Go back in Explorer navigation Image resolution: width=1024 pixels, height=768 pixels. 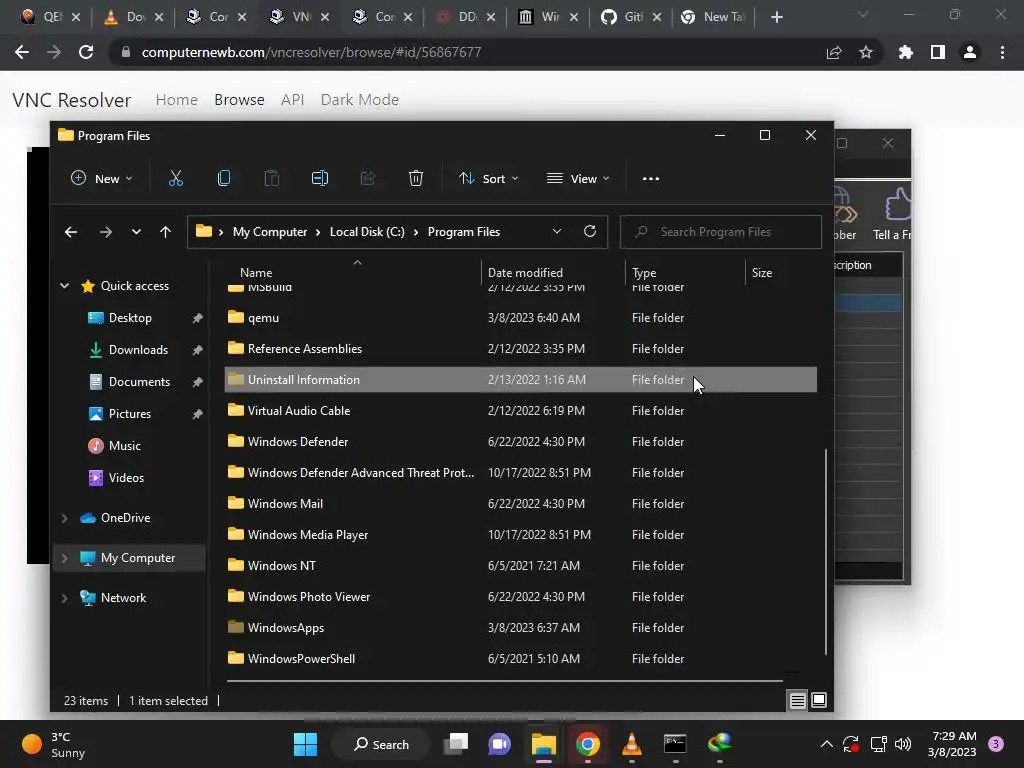(71, 232)
